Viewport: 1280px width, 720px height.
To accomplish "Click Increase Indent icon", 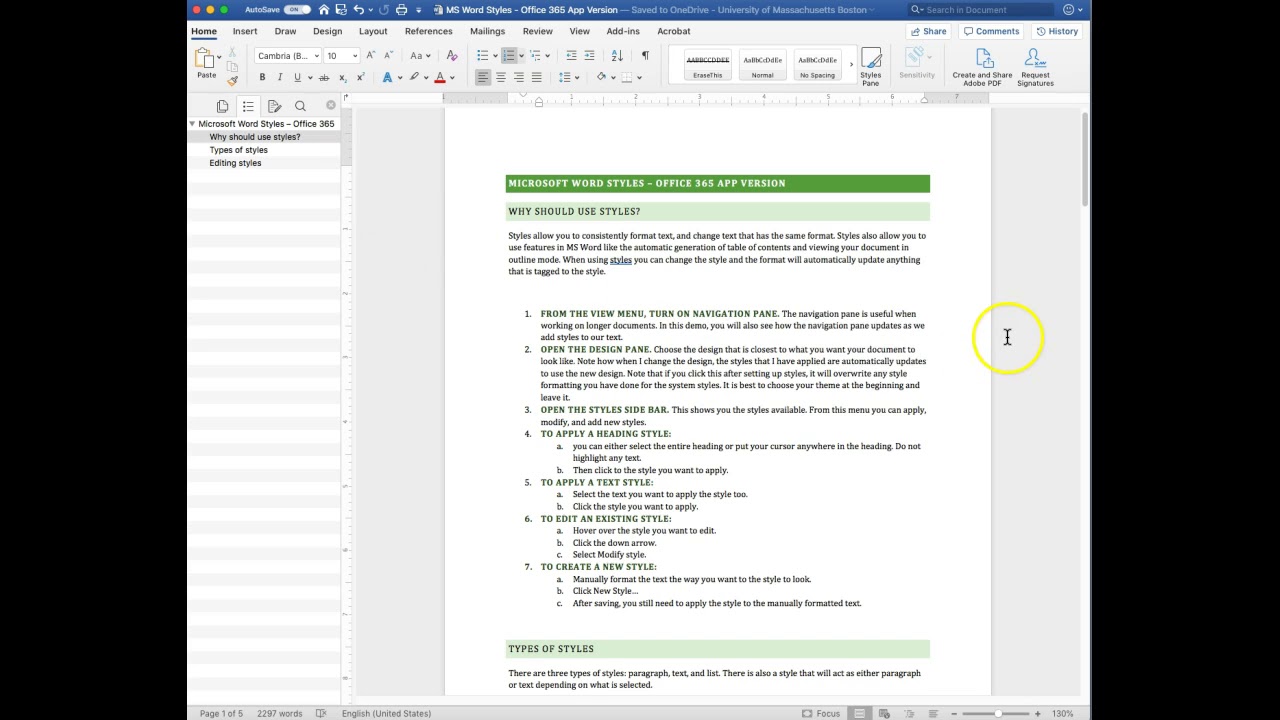I will (589, 56).
